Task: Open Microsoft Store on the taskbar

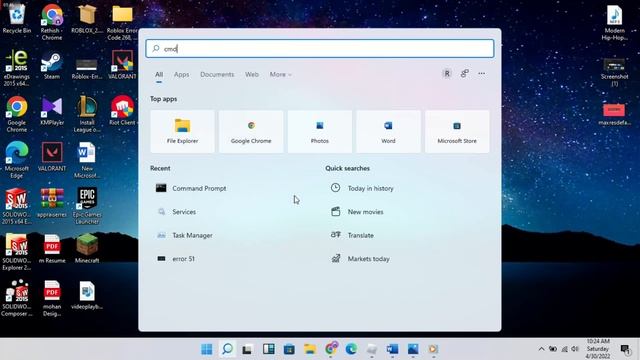Action: (x=289, y=349)
